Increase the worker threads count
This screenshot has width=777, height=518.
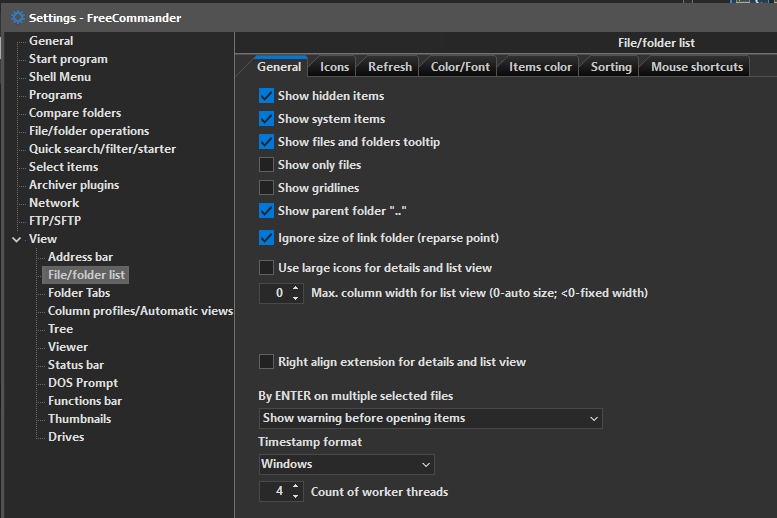click(296, 487)
